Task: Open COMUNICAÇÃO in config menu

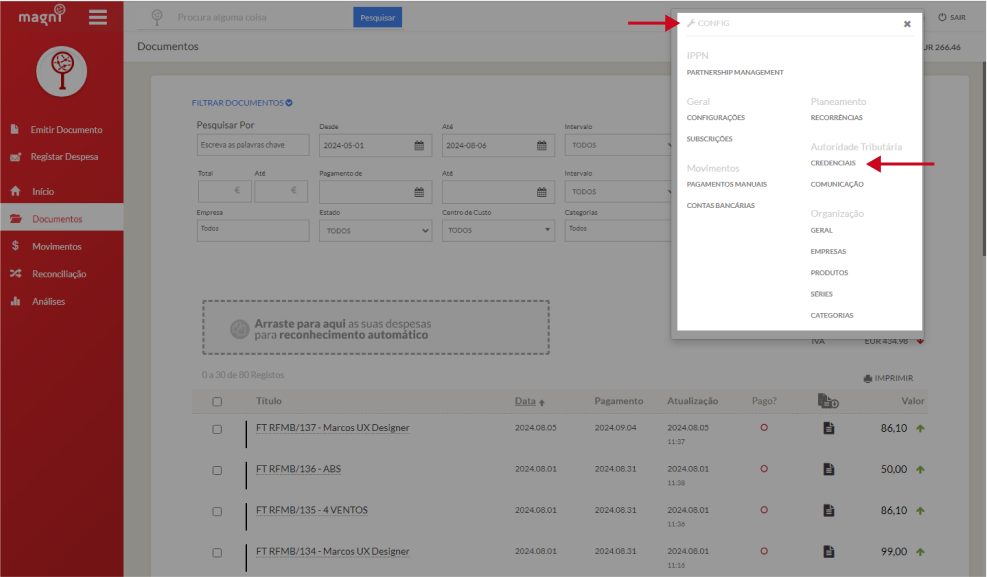Action: tap(837, 184)
